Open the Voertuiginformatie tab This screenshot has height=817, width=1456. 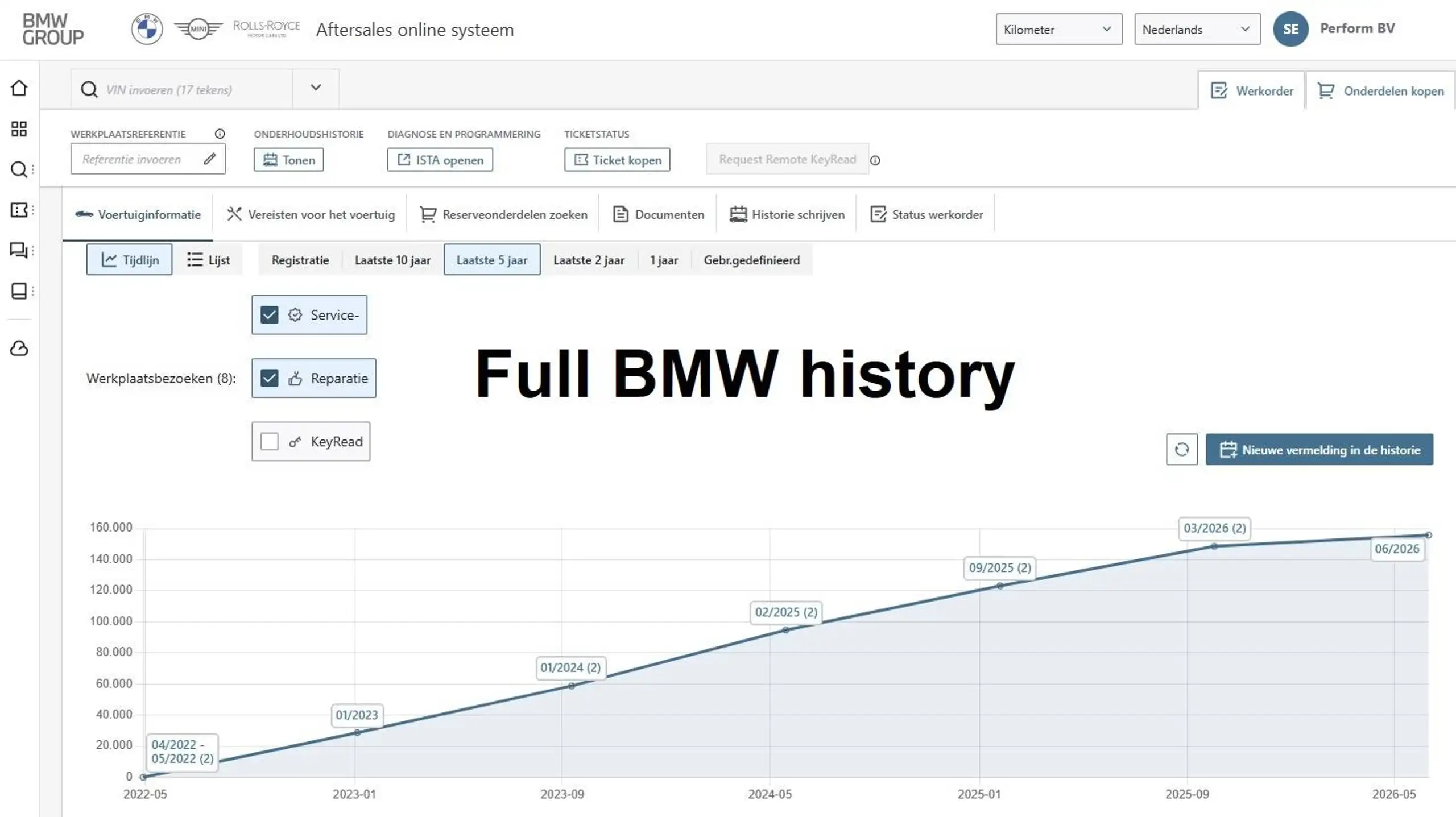pos(138,215)
